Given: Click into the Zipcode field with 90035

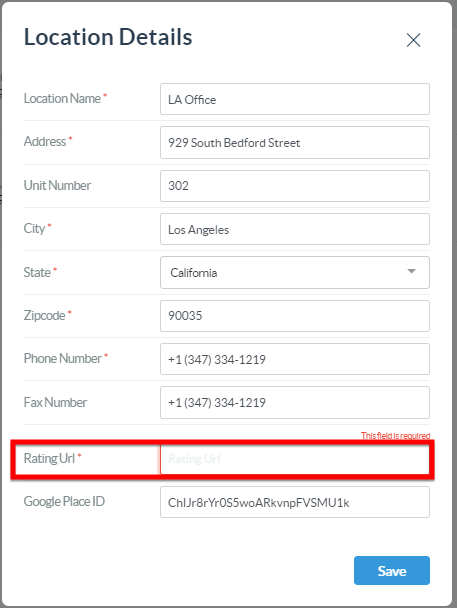Looking at the screenshot, I should 295,316.
